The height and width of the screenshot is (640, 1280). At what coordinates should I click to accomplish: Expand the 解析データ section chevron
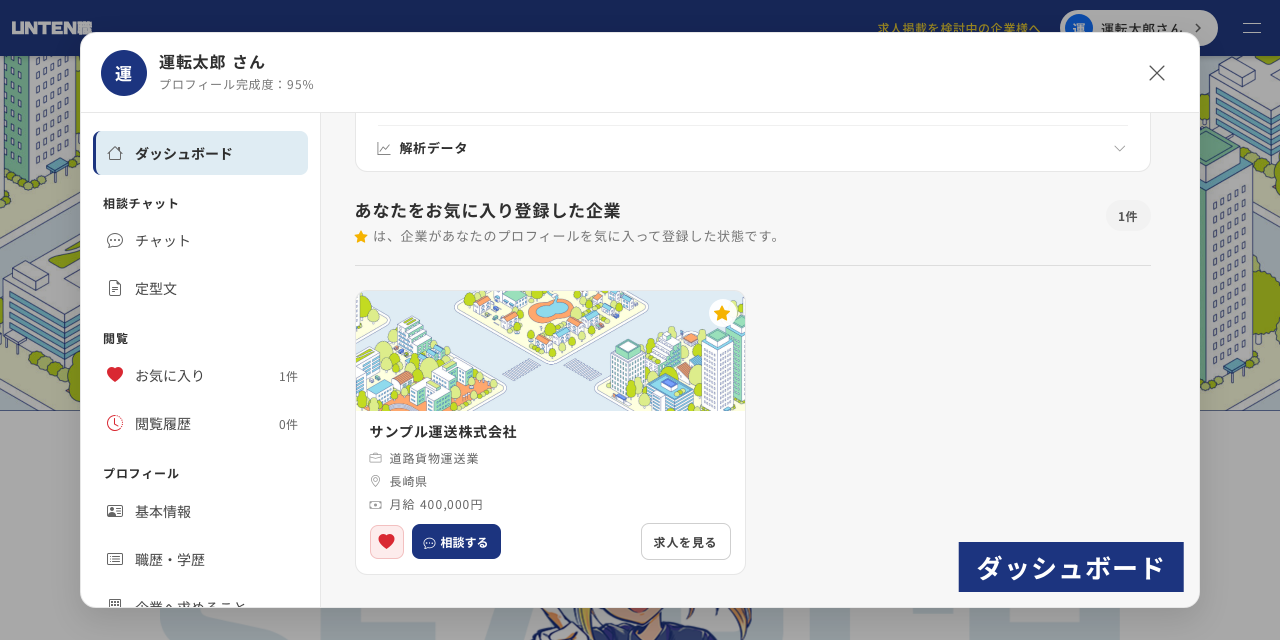1120,148
